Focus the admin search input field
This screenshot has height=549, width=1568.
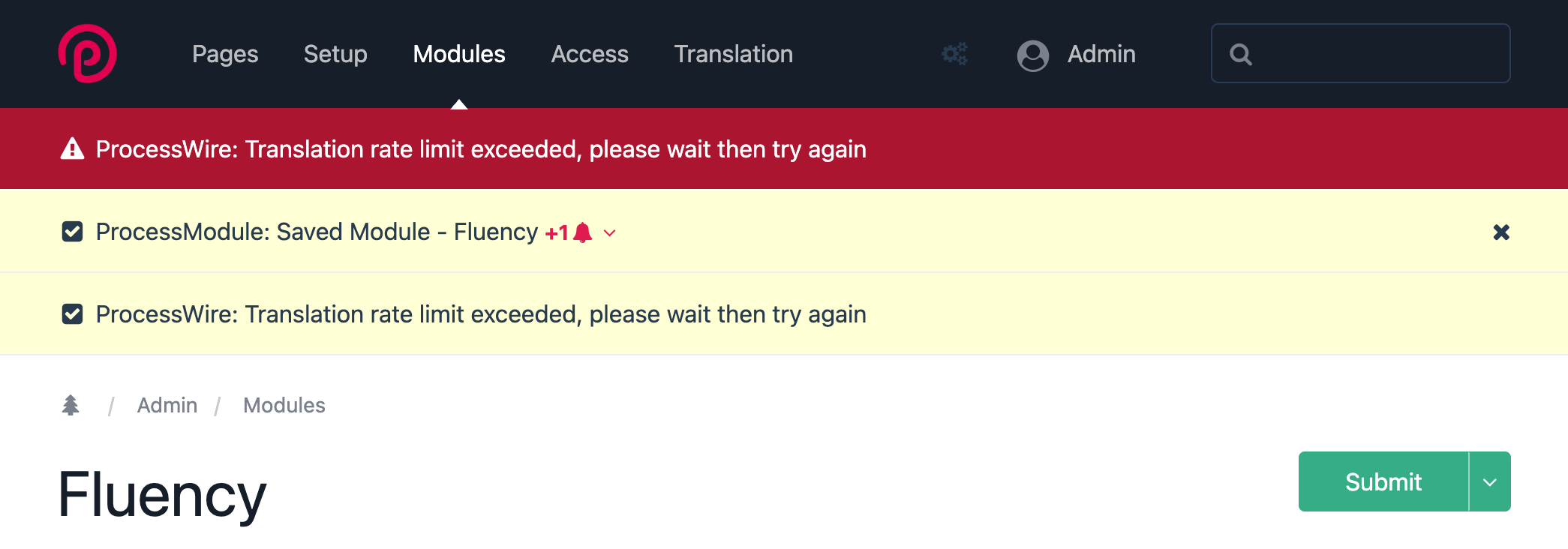click(1360, 53)
